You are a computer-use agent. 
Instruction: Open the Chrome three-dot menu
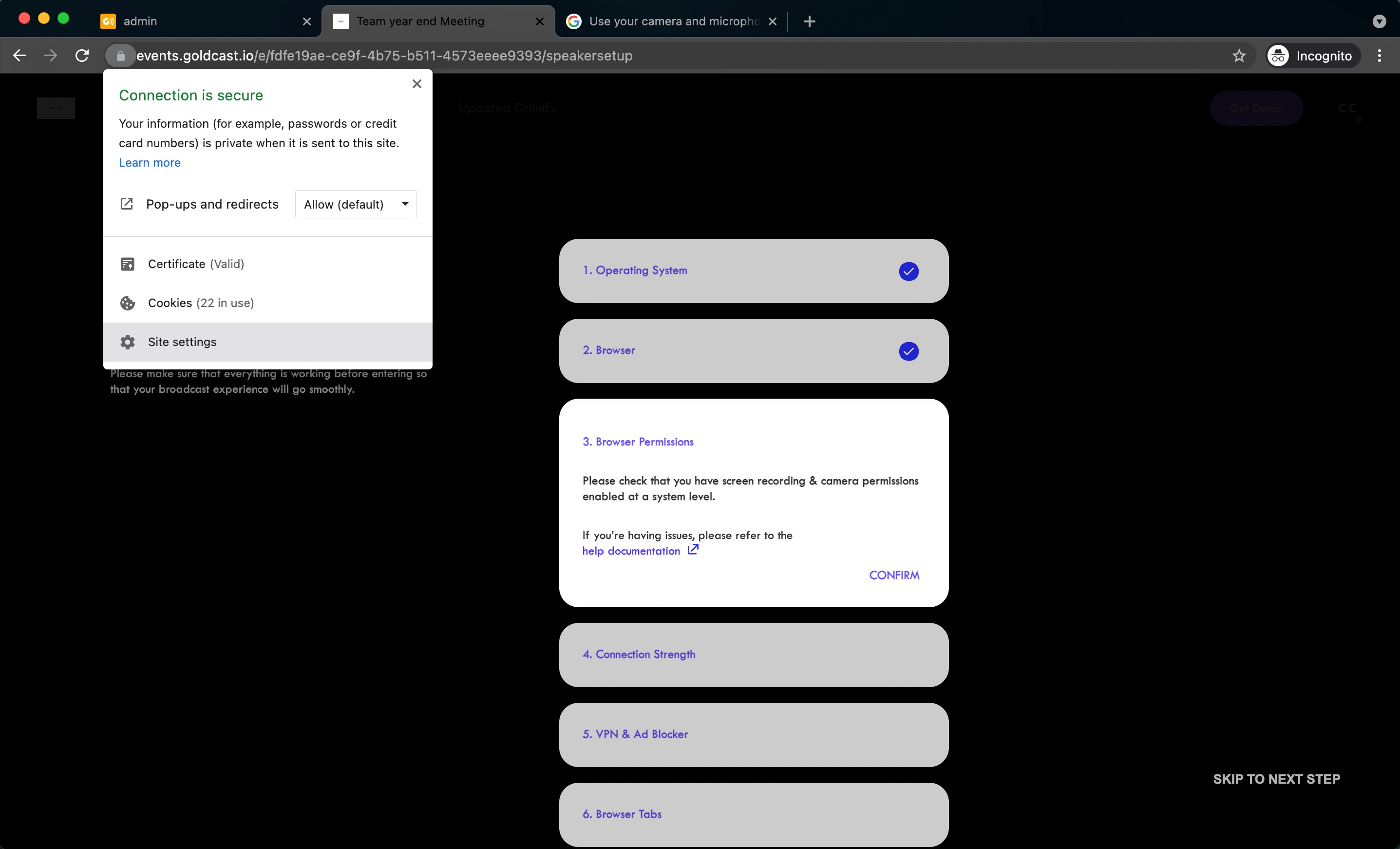pos(1380,56)
